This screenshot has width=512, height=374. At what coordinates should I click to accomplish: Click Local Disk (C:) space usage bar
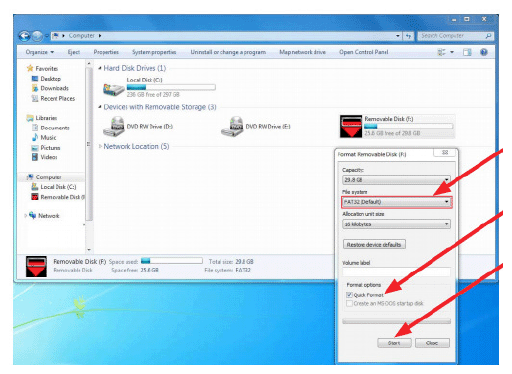171,87
